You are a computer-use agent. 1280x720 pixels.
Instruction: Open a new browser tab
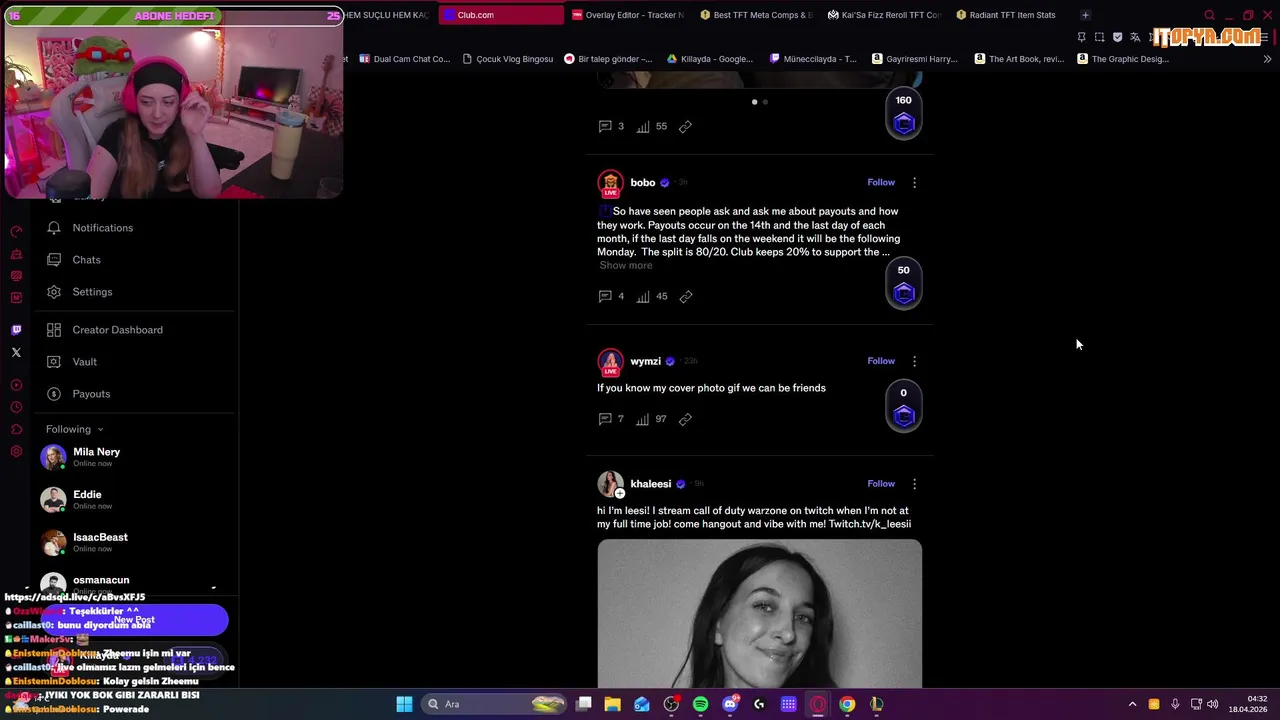point(1085,15)
